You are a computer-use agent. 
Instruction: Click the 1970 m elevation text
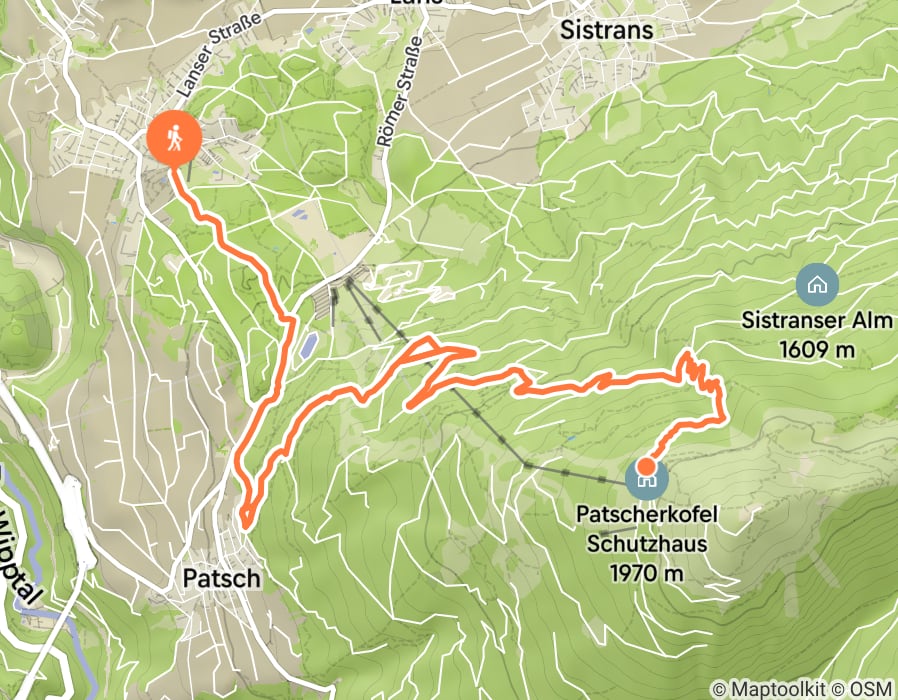pos(647,573)
